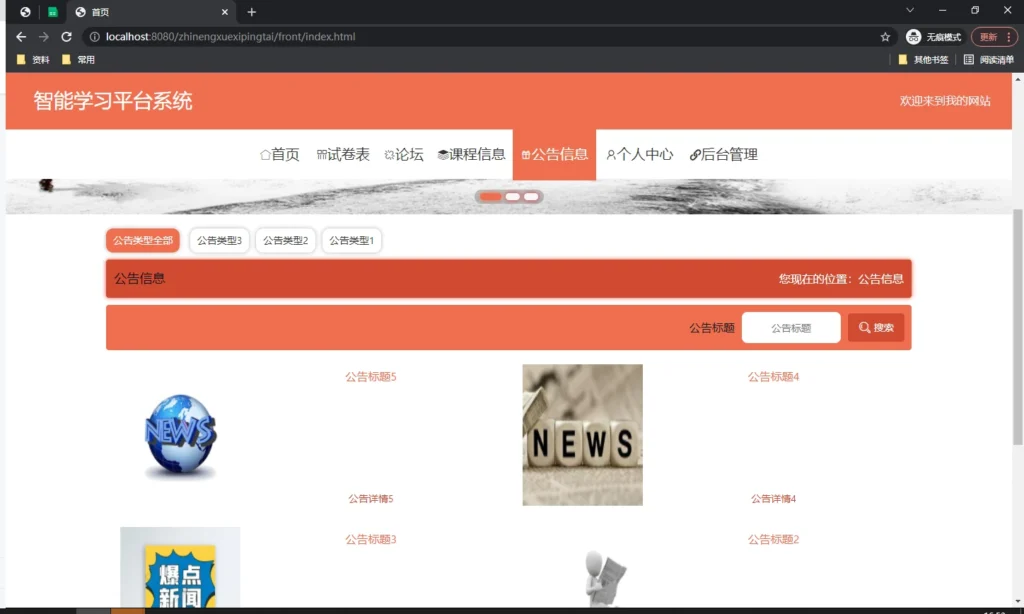Select the 个人中心 navigation menu item
This screenshot has height=614, width=1024.
(x=640, y=155)
